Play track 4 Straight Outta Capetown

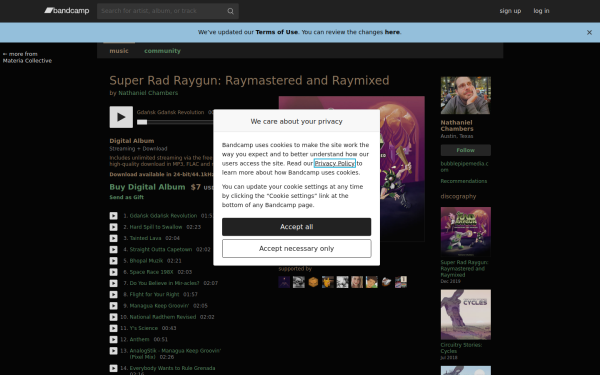[x=114, y=249]
